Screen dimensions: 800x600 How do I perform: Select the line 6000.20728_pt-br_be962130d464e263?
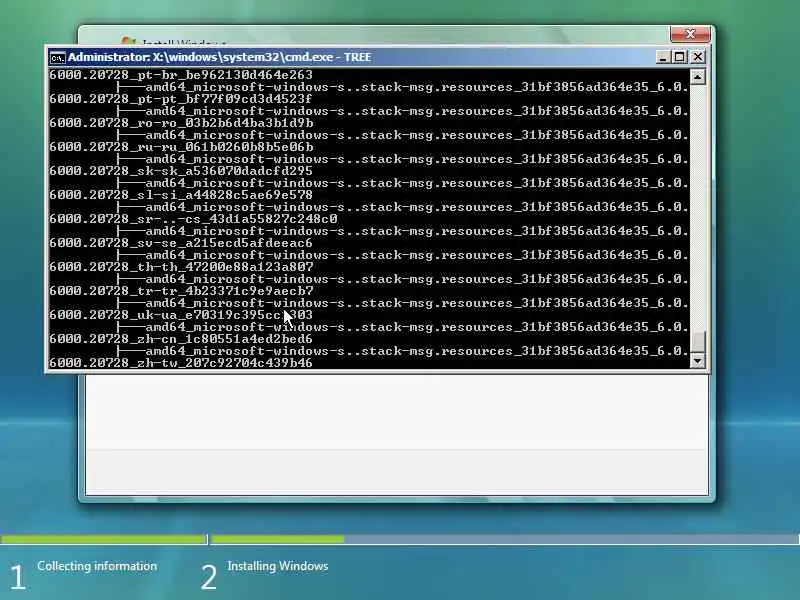181,75
